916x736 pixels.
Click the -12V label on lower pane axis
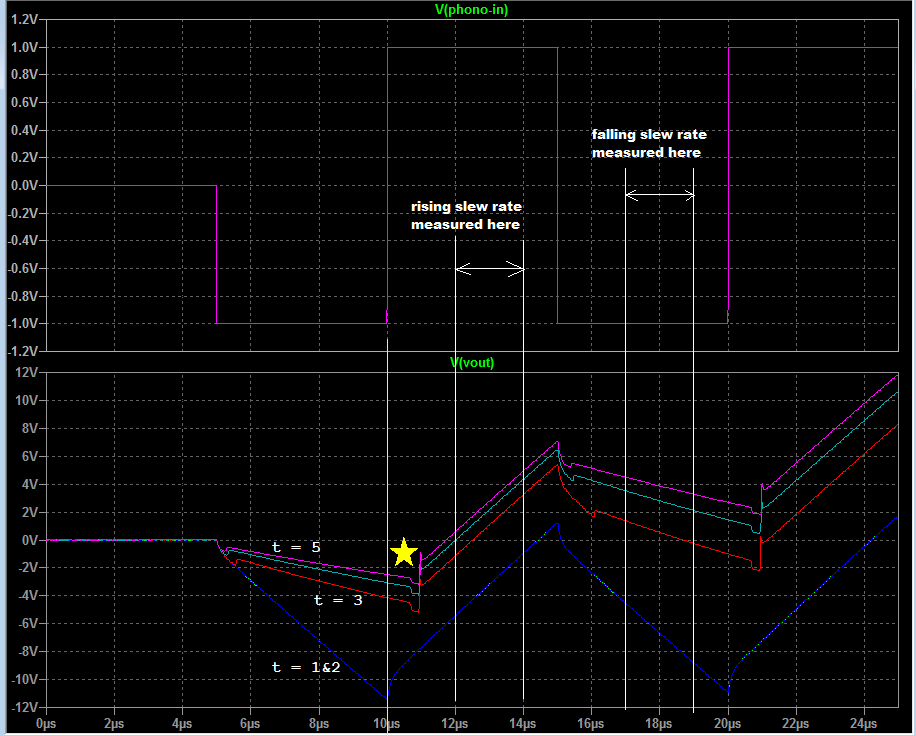click(x=26, y=707)
